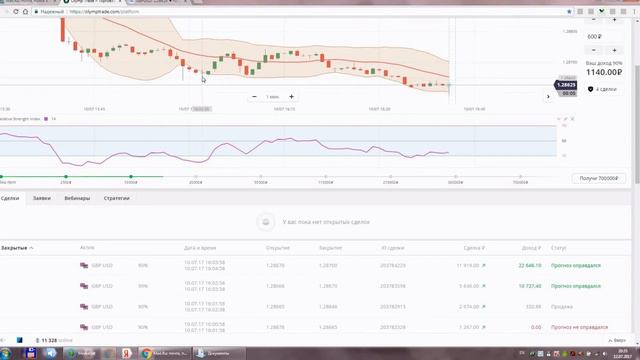Open the Windows Start menu
The width and height of the screenshot is (640, 360).
coord(5,353)
